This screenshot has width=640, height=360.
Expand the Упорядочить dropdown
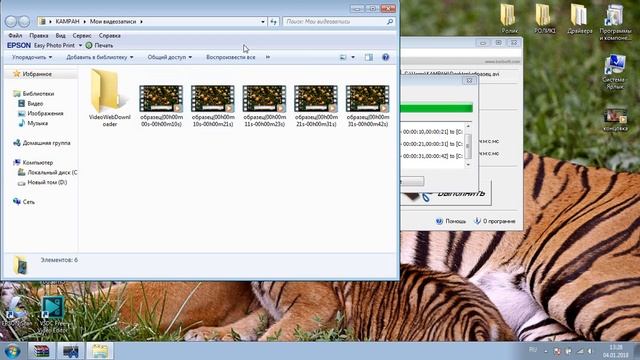tap(32, 57)
